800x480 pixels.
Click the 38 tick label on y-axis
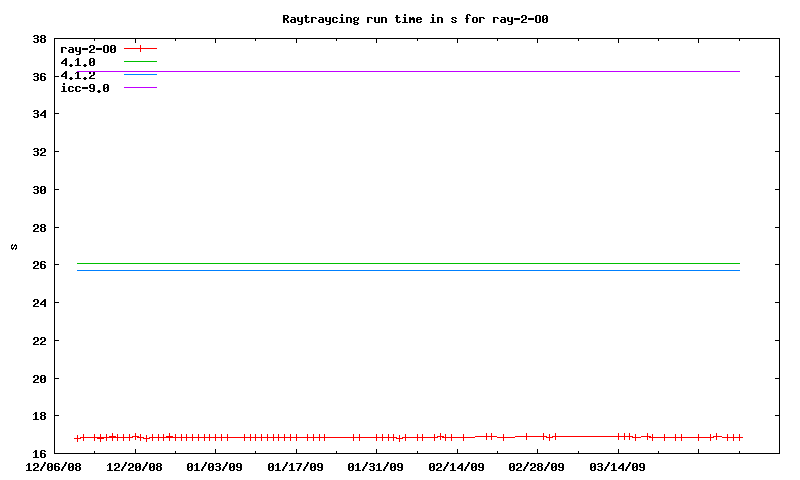pyautogui.click(x=39, y=39)
